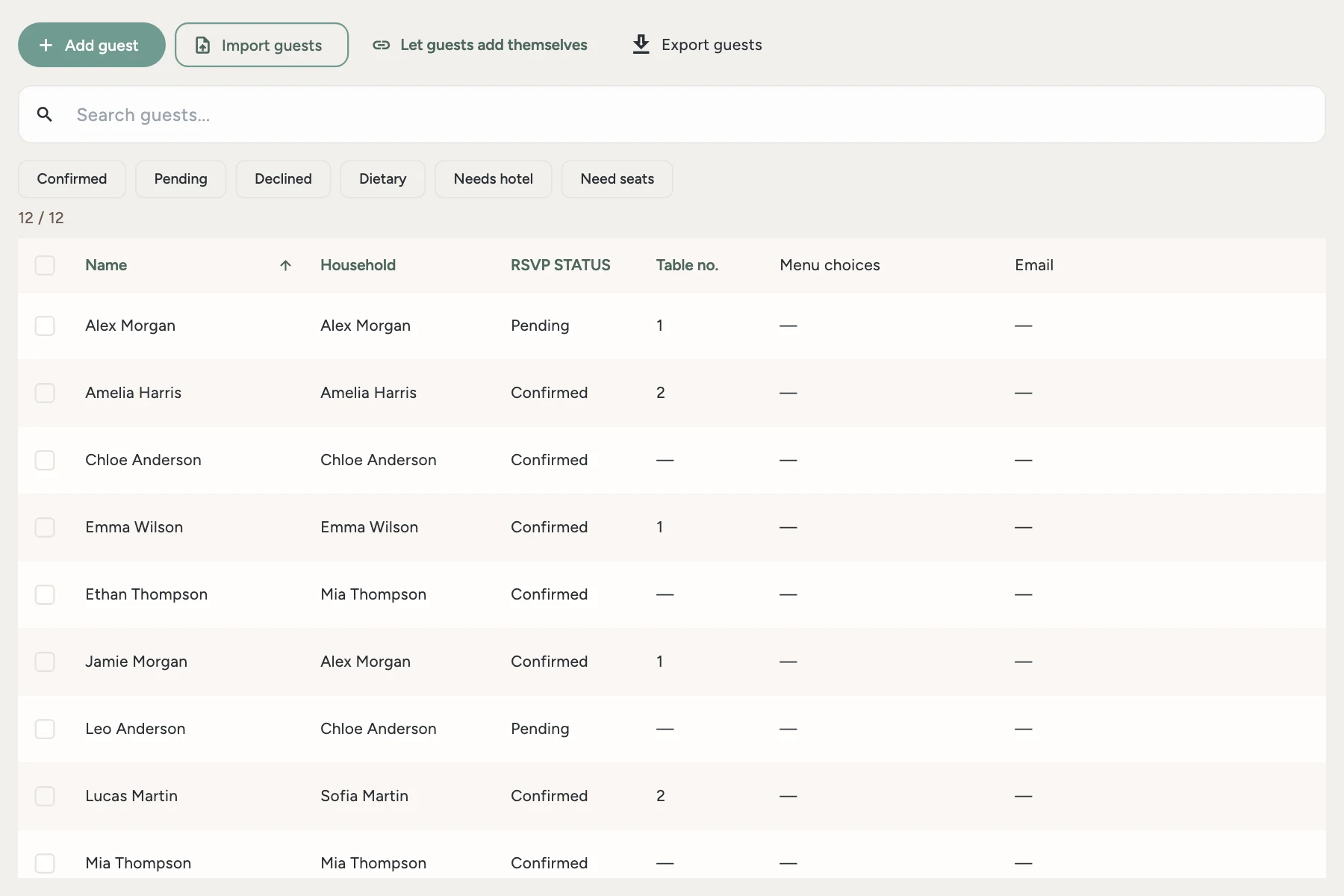
Task: Click the Email column header
Action: coord(1034,265)
